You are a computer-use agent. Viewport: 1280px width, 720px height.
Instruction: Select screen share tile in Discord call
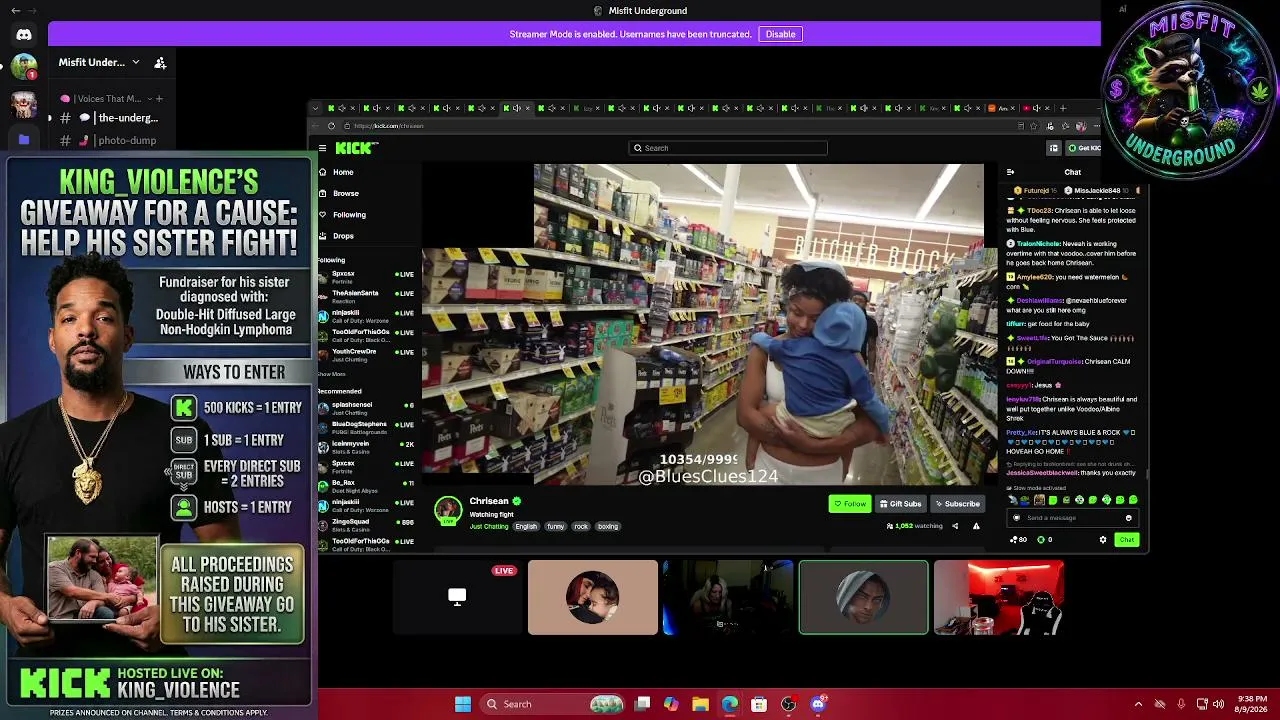(457, 597)
